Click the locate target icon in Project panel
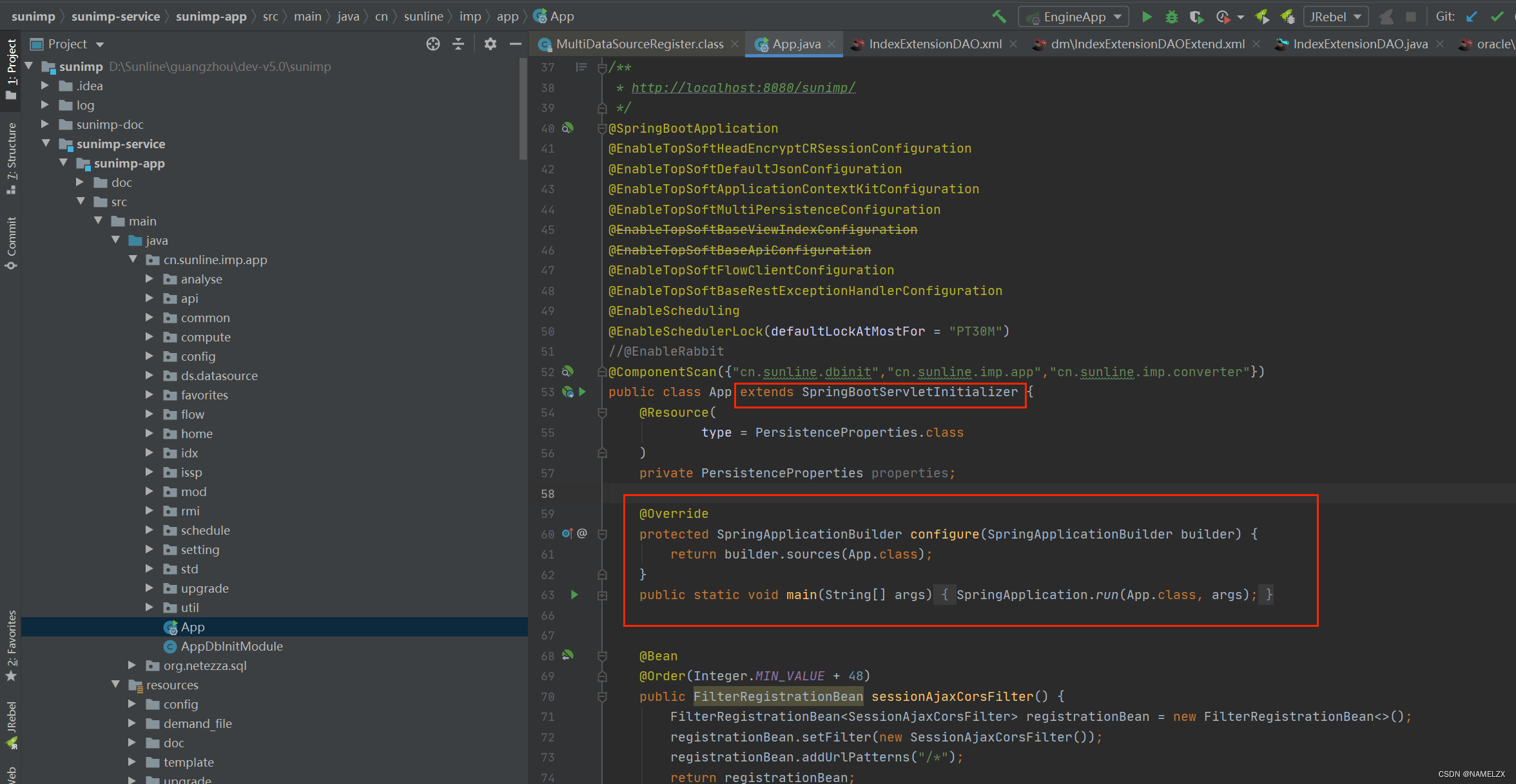This screenshot has width=1516, height=784. (x=433, y=44)
